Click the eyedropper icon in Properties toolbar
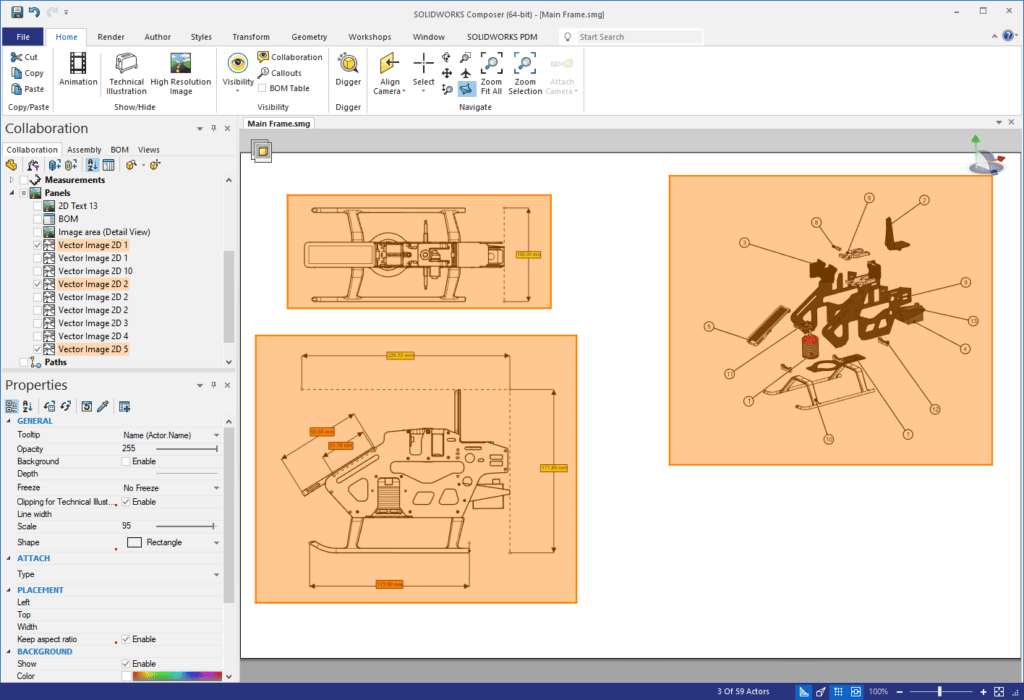The image size is (1024, 700). [103, 405]
